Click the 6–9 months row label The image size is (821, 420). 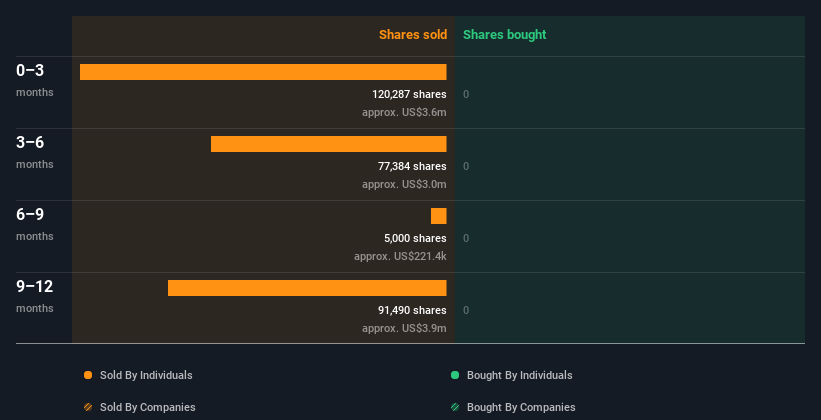point(35,224)
